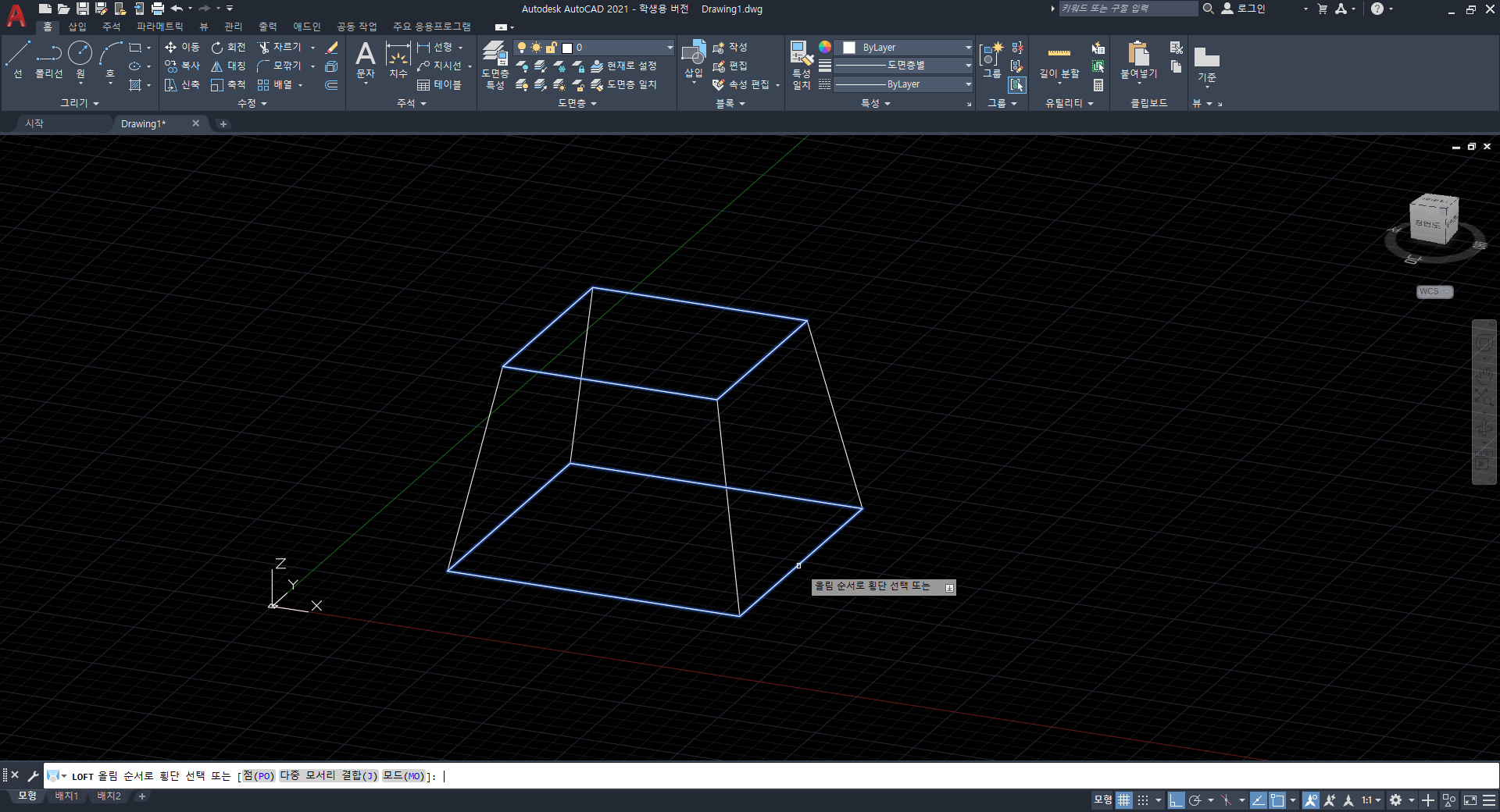
Task: Insert a Table (테이블)
Action: coord(439,84)
